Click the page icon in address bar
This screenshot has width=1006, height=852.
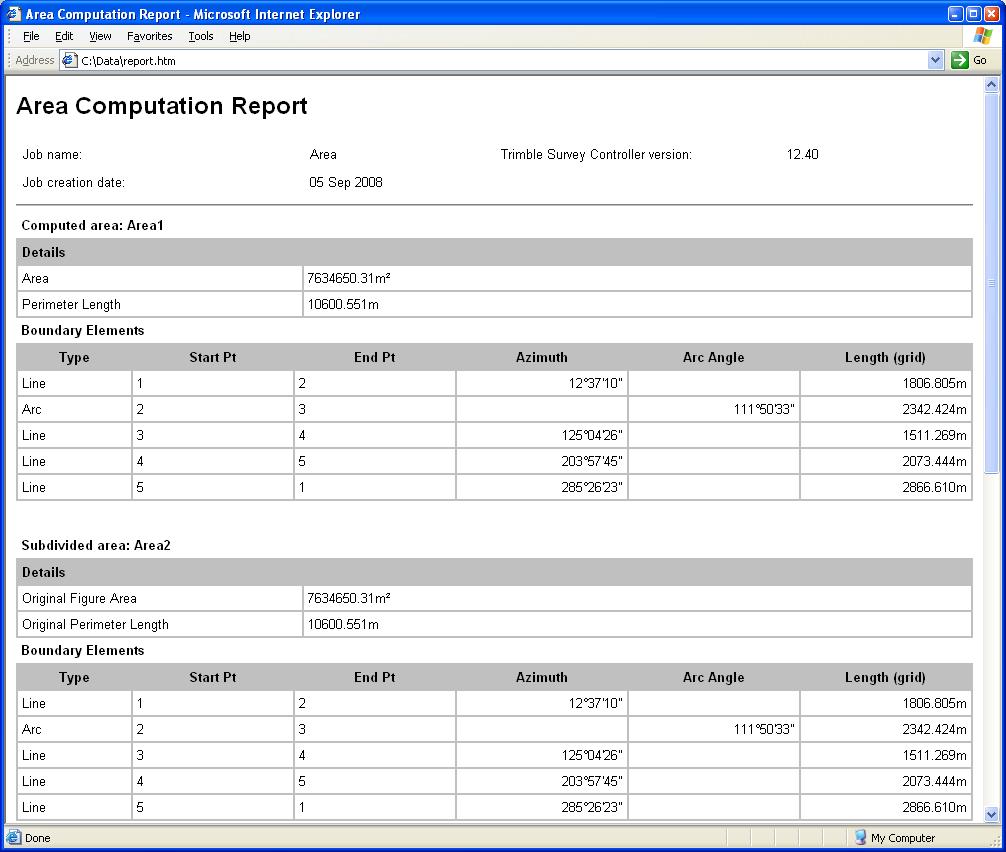(69, 60)
